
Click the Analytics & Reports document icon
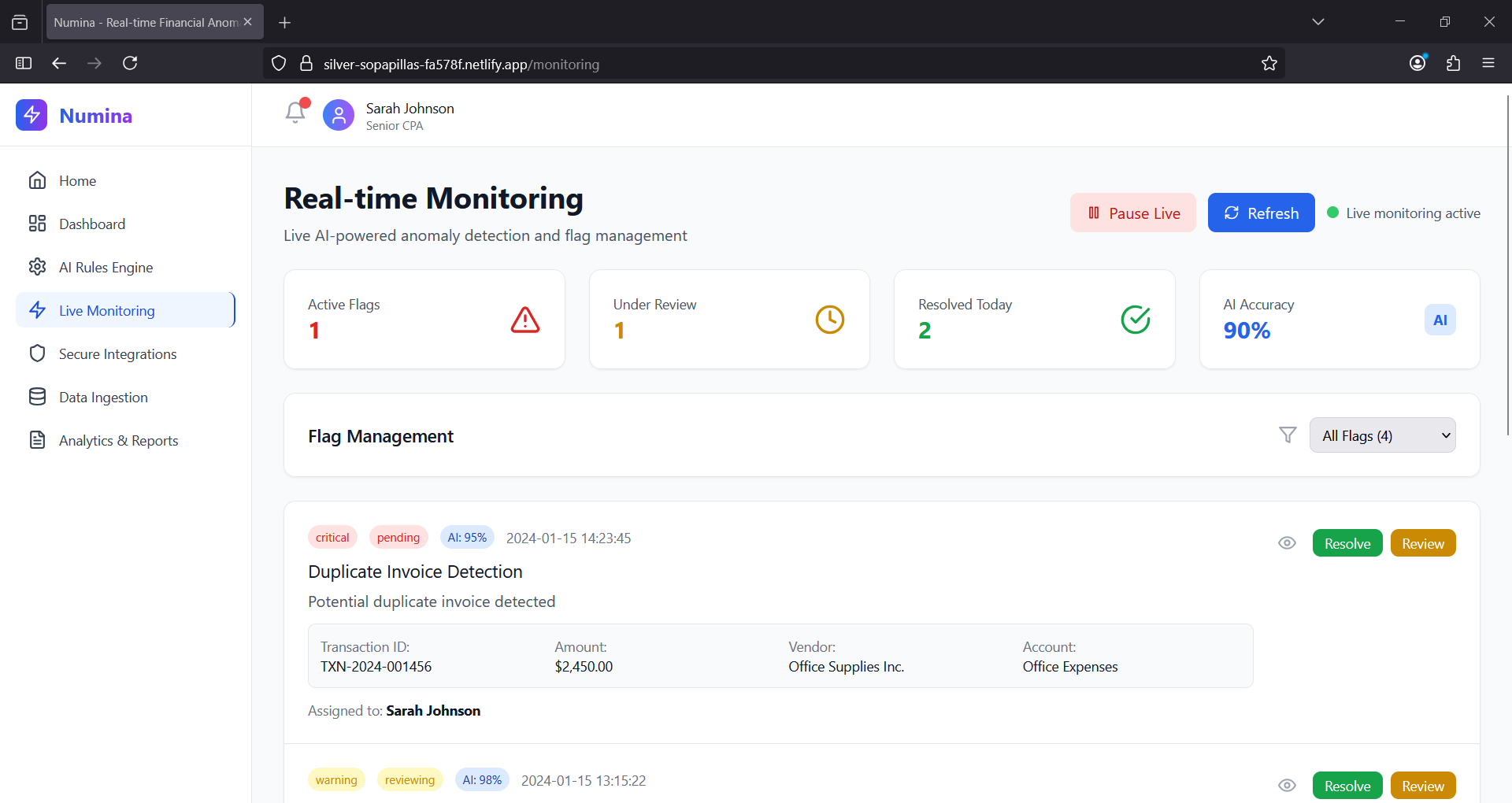[x=37, y=440]
